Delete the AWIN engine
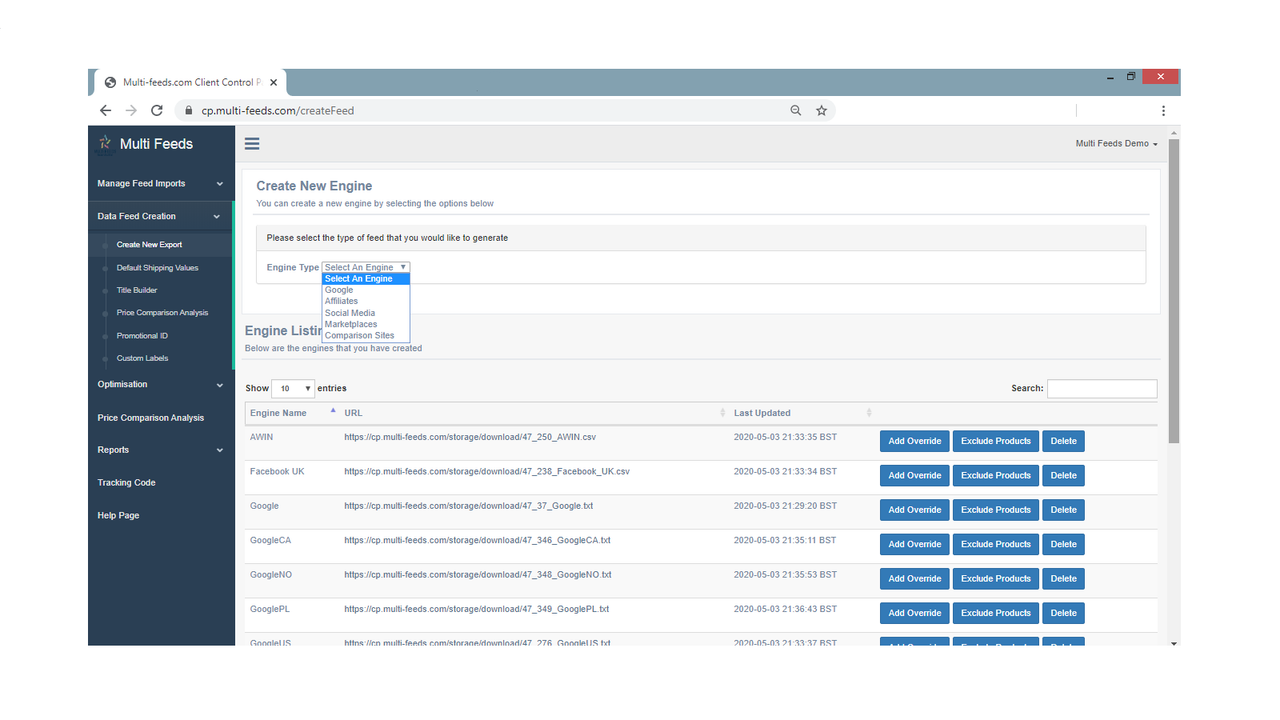This screenshot has height=720, width=1280. pos(1063,440)
